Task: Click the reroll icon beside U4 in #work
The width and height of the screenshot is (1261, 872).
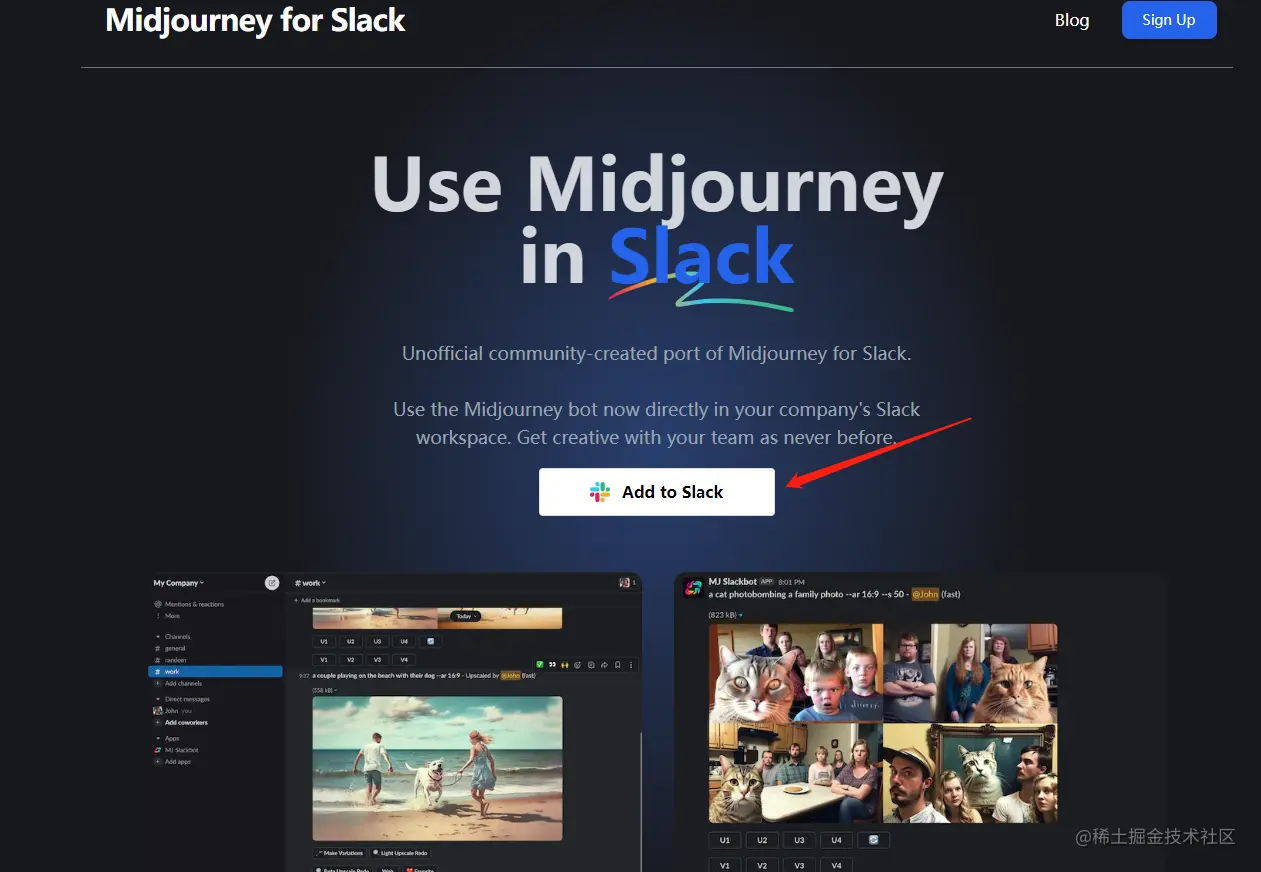Action: point(431,641)
